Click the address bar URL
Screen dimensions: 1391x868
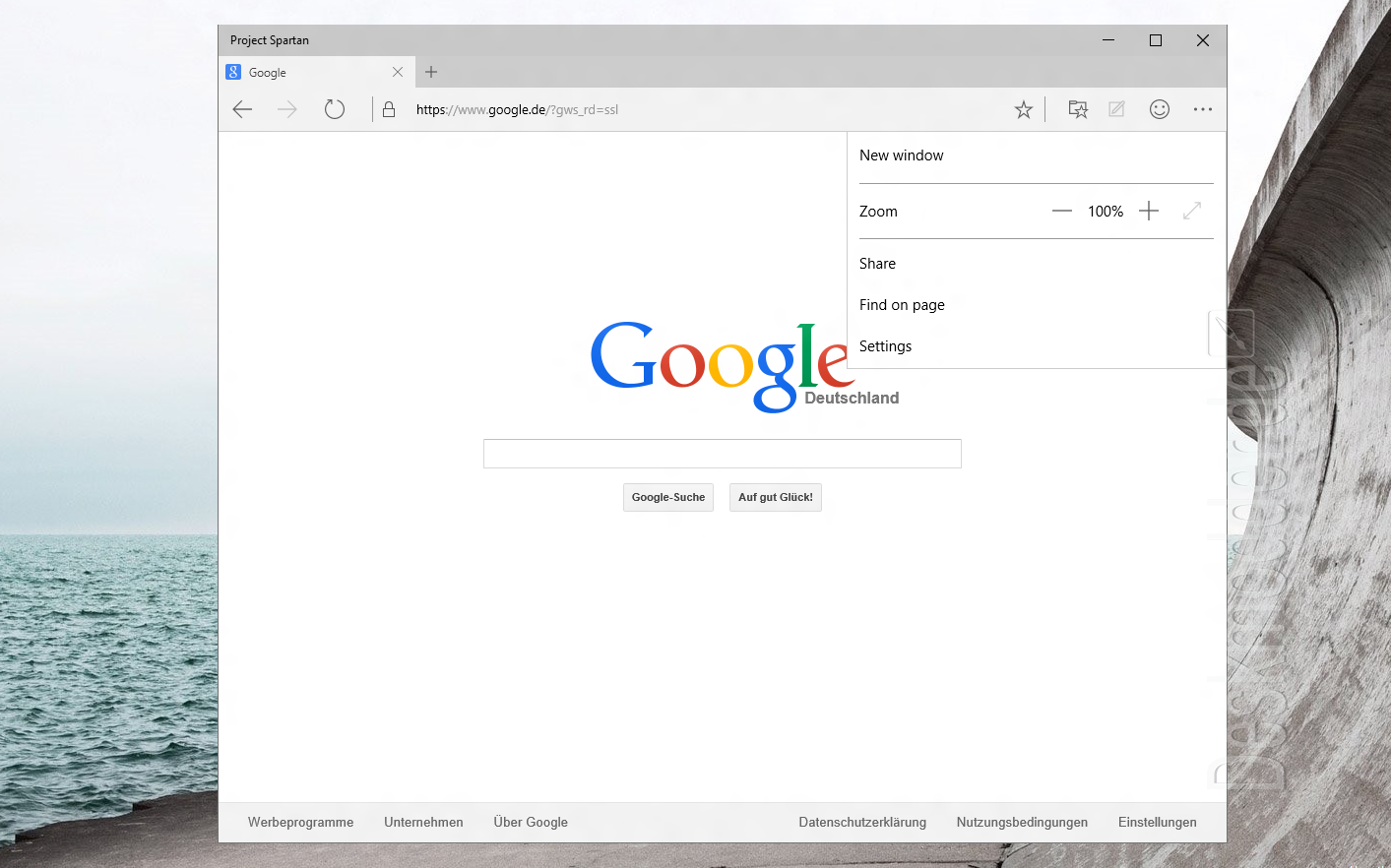point(517,109)
